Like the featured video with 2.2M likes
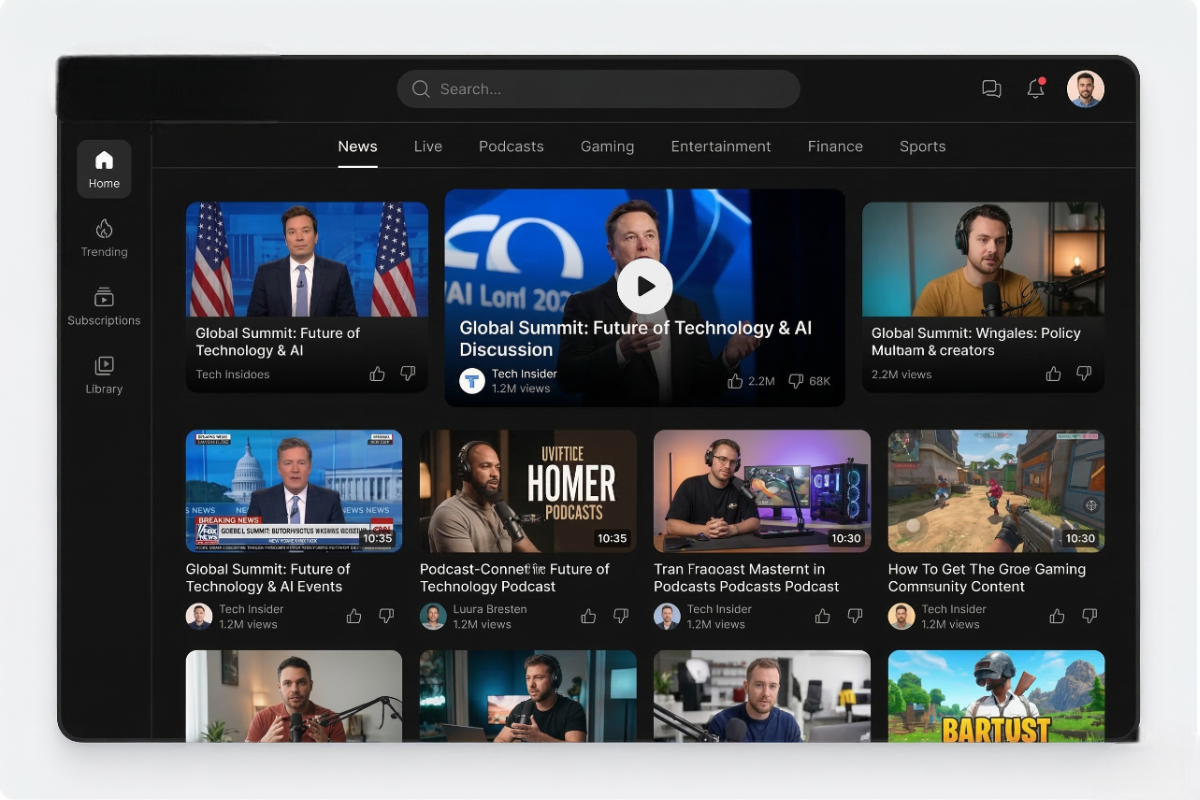 [x=735, y=381]
